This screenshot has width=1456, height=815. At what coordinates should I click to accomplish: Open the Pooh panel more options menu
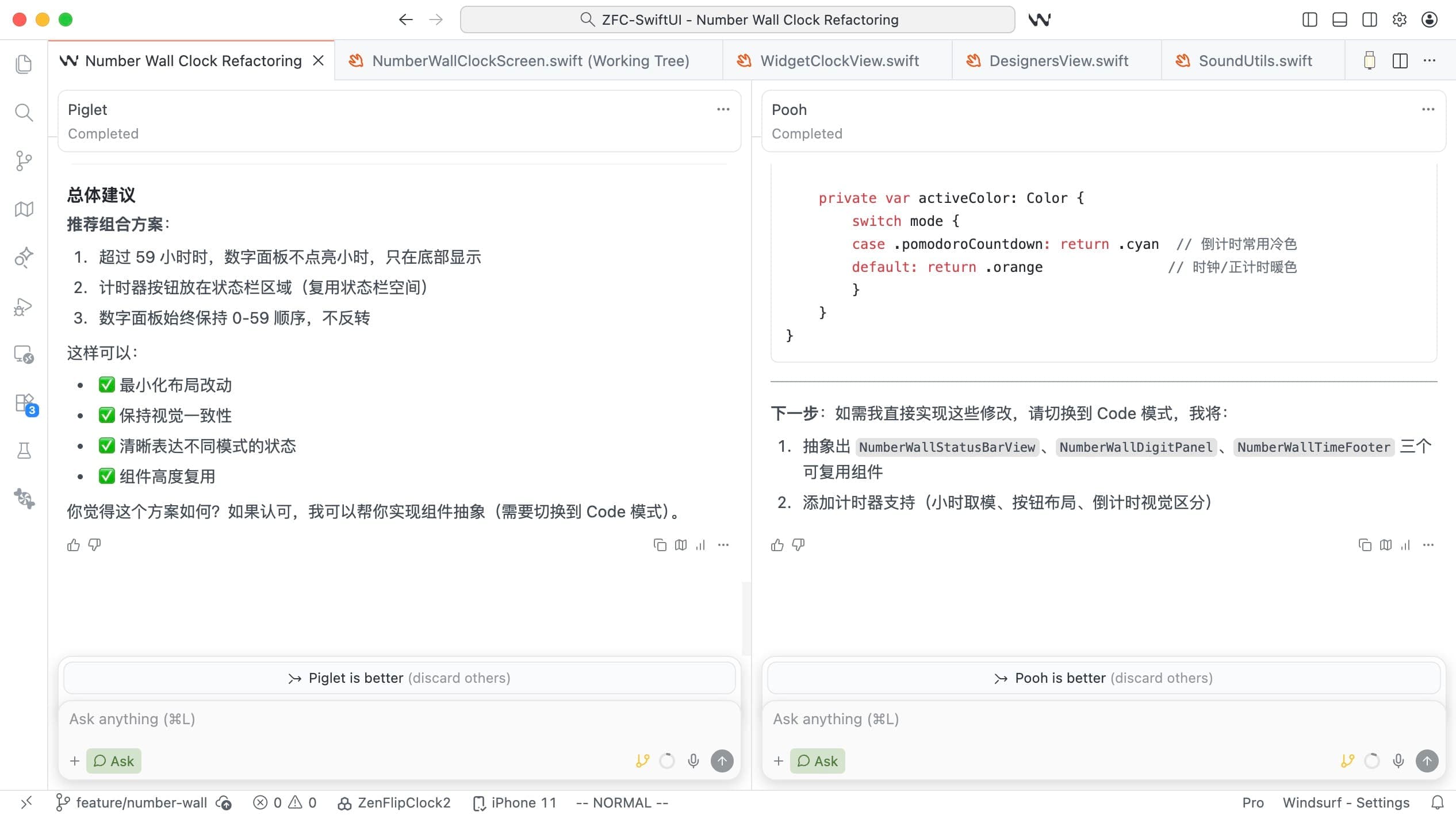(1428, 109)
